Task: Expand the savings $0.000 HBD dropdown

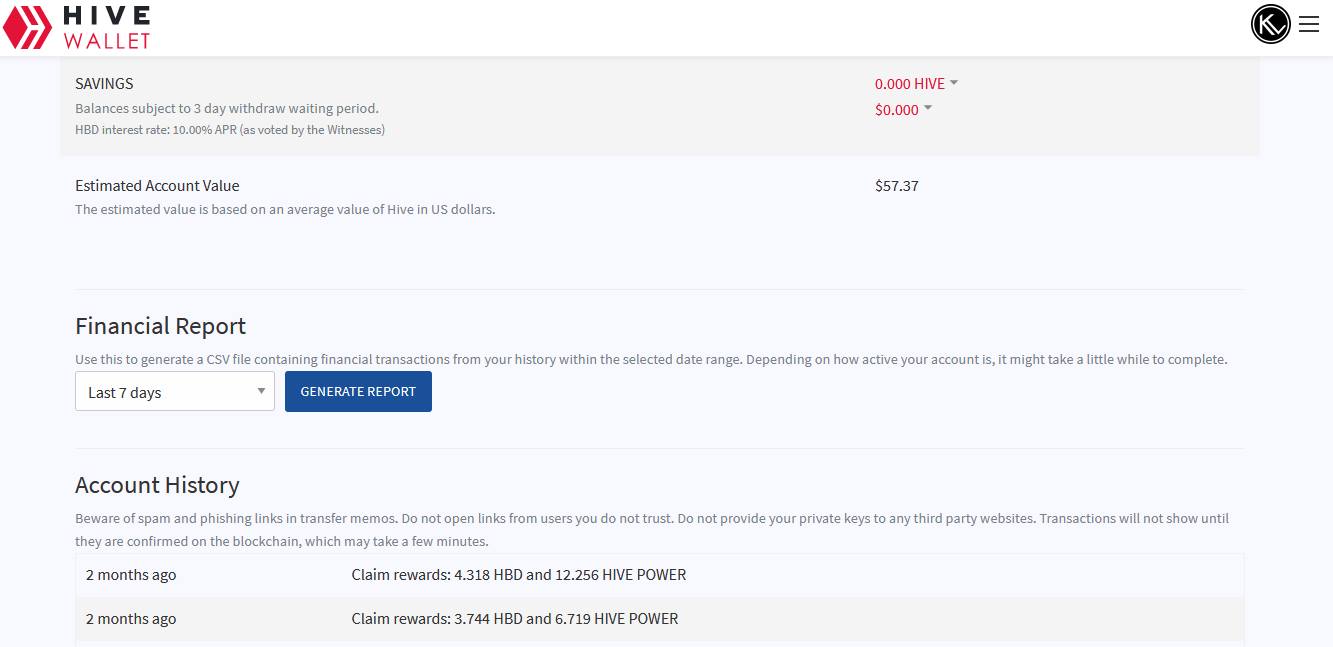Action: point(903,110)
